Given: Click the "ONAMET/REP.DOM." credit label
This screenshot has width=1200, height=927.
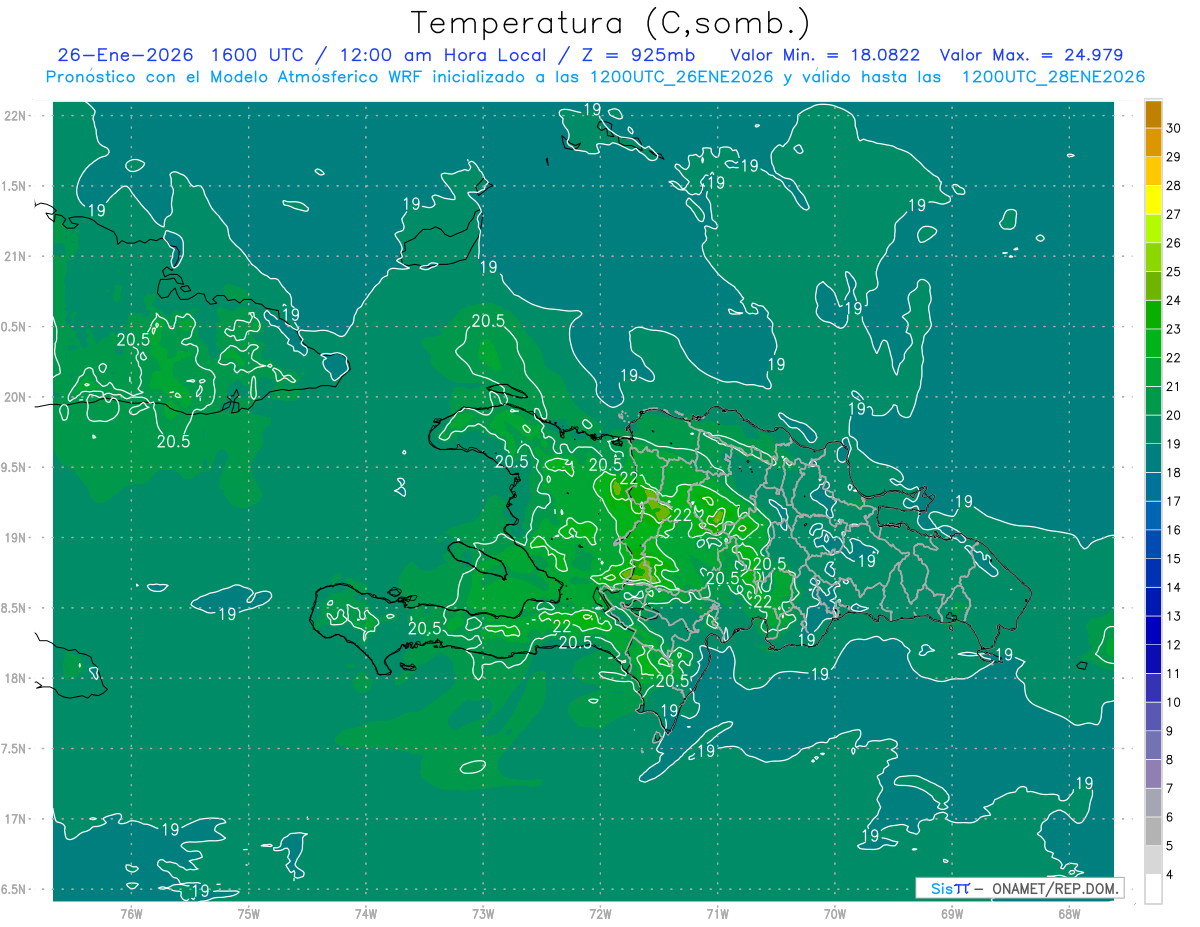Looking at the screenshot, I should pyautogui.click(x=1056, y=888).
